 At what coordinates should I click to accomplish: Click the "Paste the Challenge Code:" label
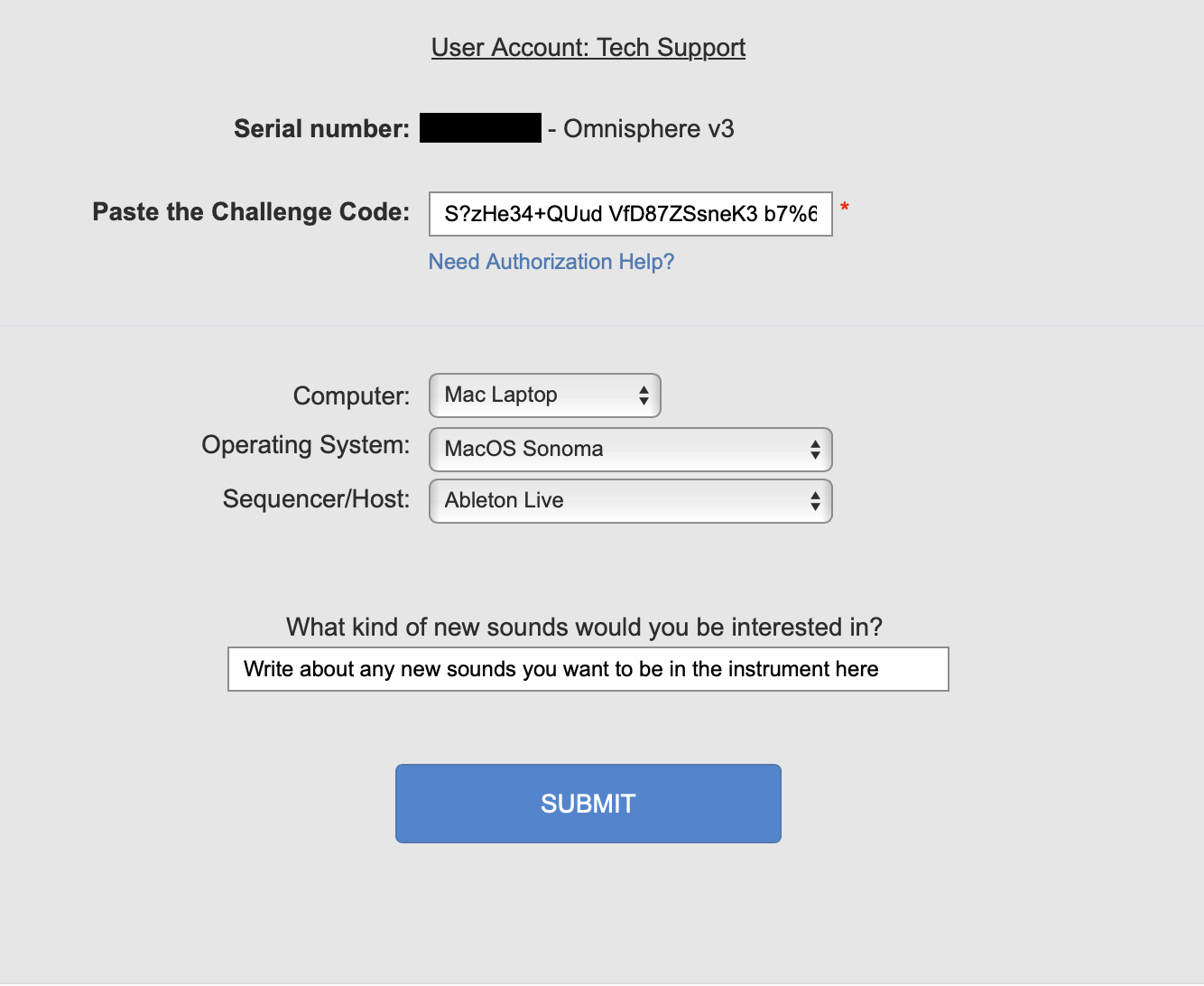[x=251, y=212]
